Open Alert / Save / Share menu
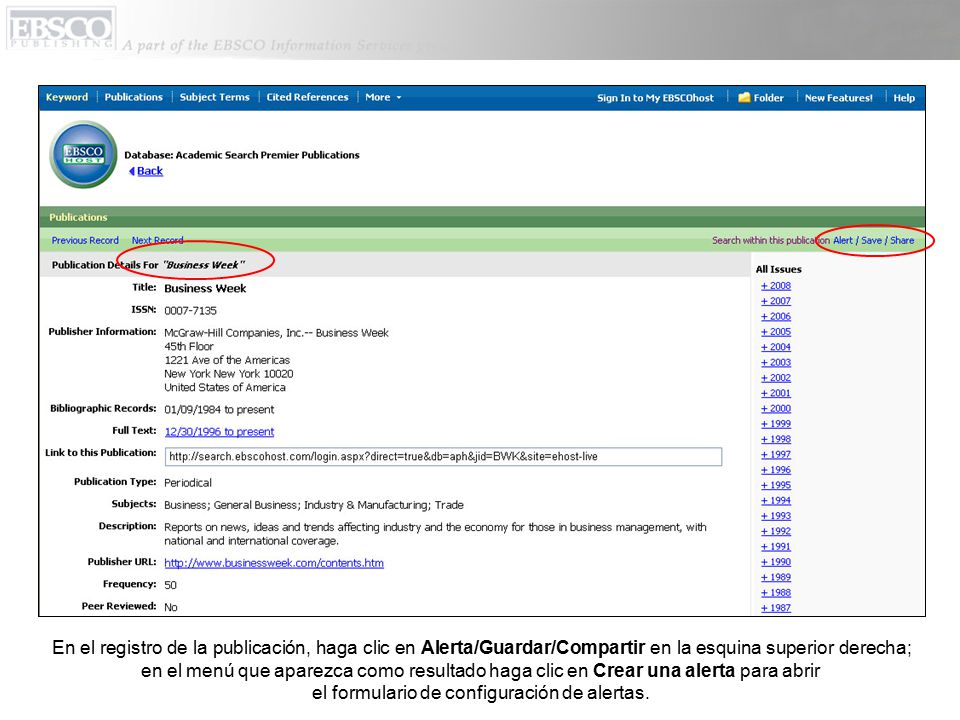 click(873, 240)
